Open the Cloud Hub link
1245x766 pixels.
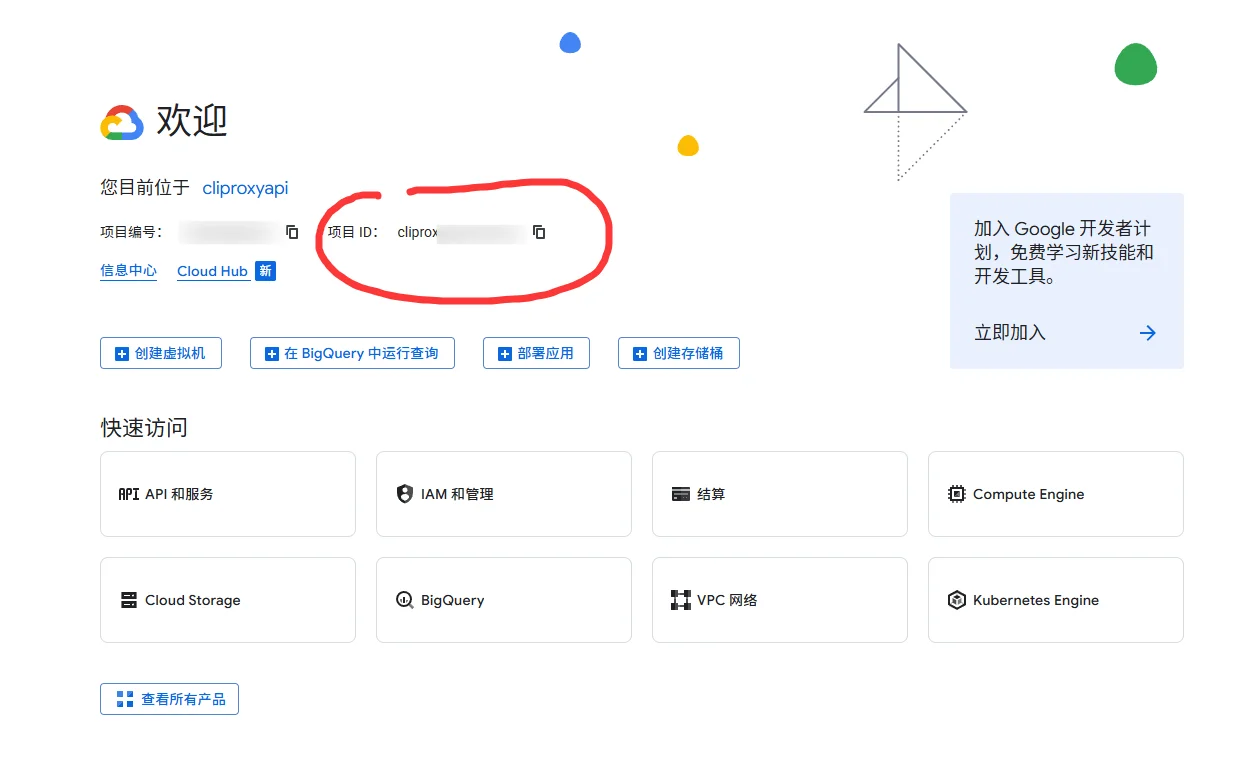click(x=212, y=271)
